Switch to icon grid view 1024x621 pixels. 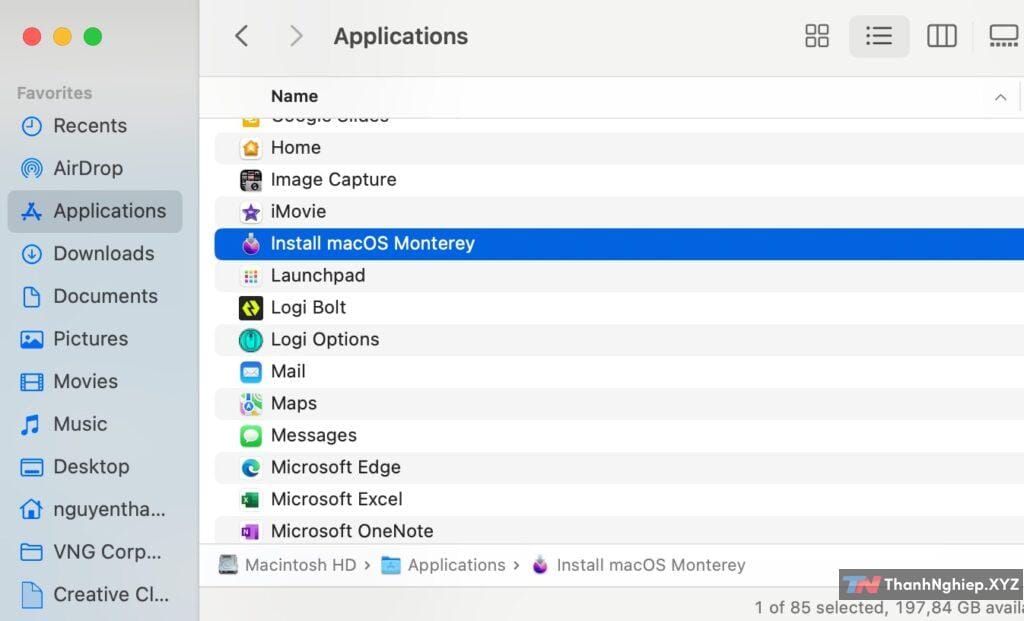(x=816, y=36)
